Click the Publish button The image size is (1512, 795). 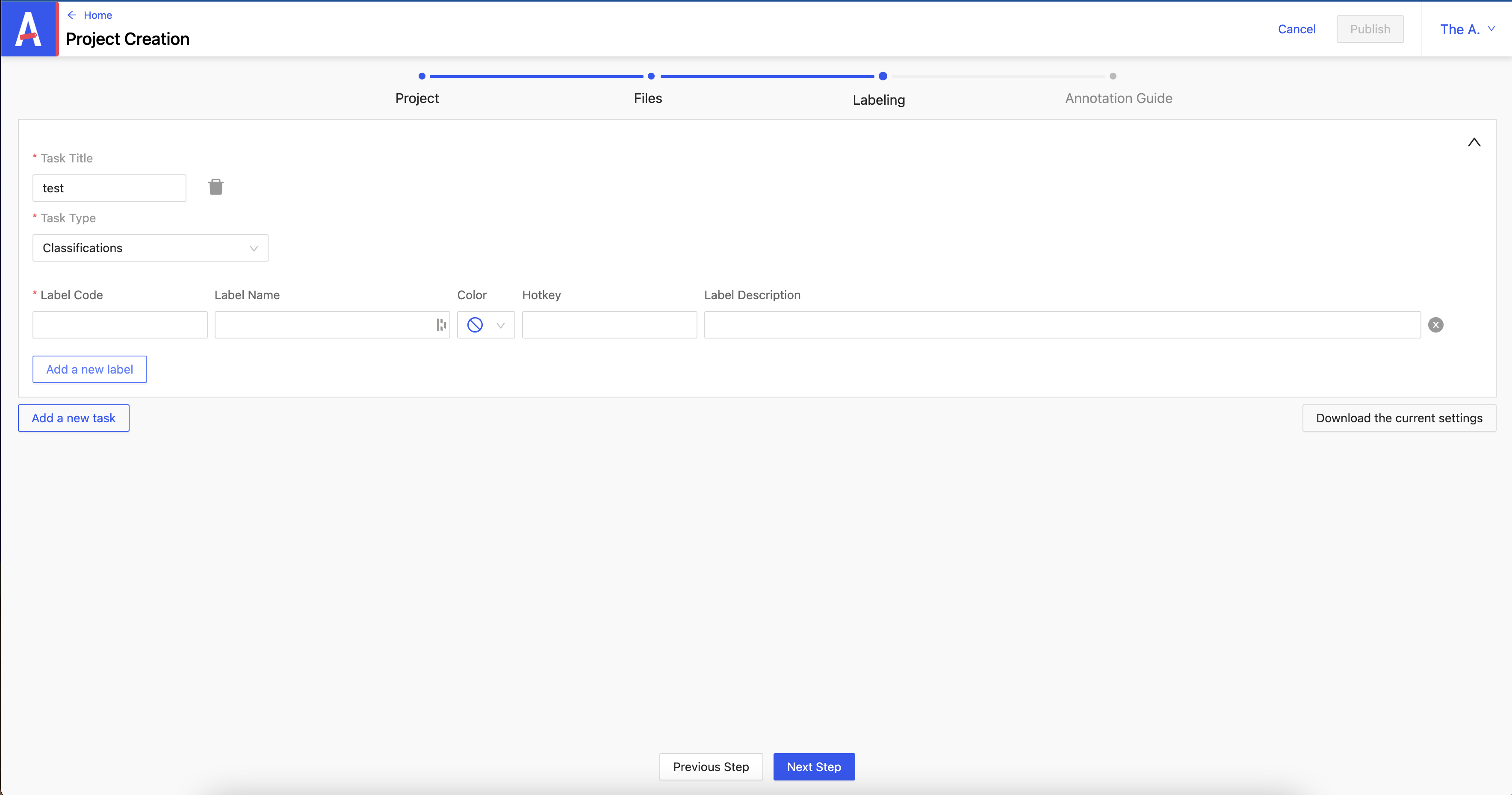pos(1370,29)
